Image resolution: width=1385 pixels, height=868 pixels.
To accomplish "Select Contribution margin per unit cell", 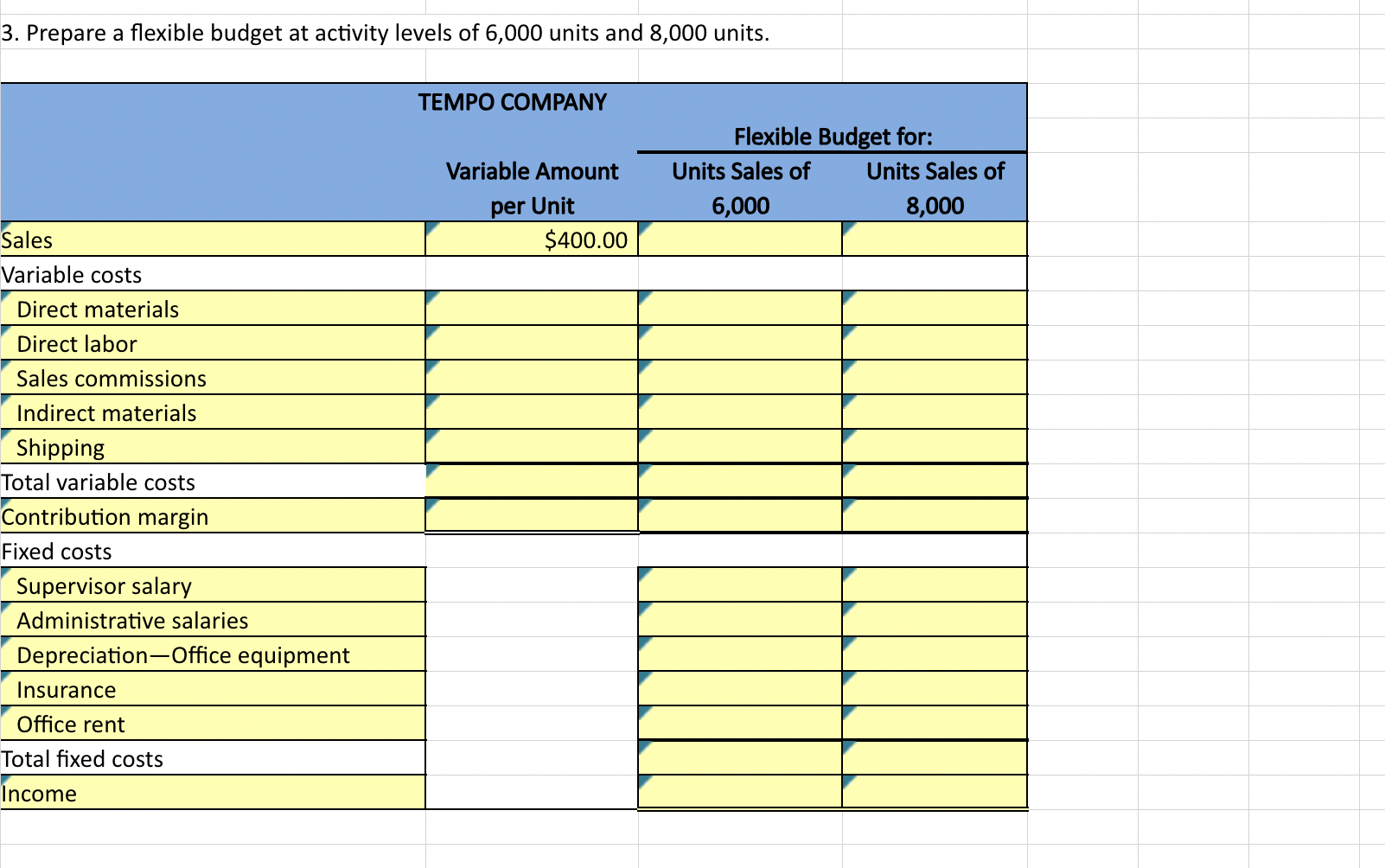I will tap(532, 515).
